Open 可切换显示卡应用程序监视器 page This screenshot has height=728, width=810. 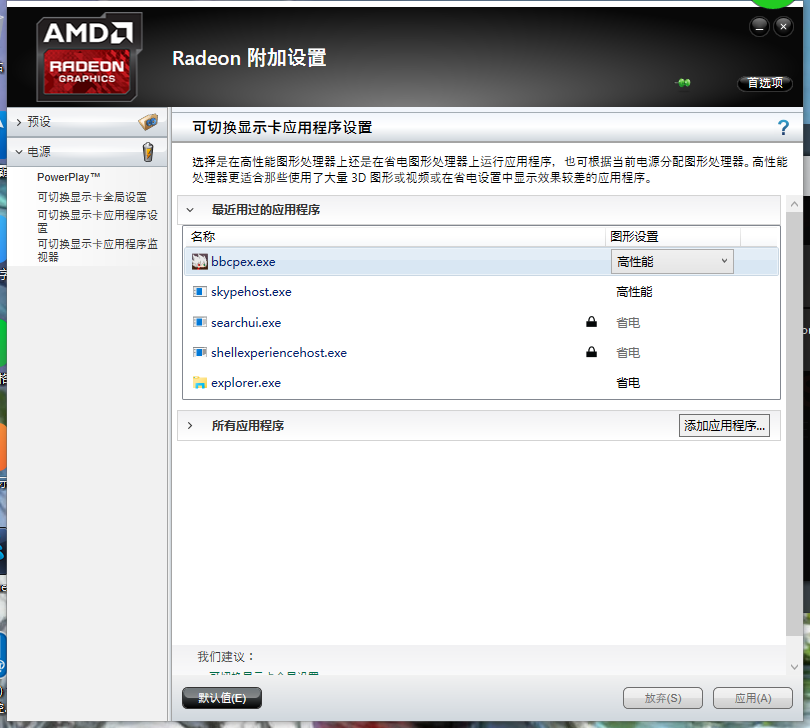coord(97,250)
